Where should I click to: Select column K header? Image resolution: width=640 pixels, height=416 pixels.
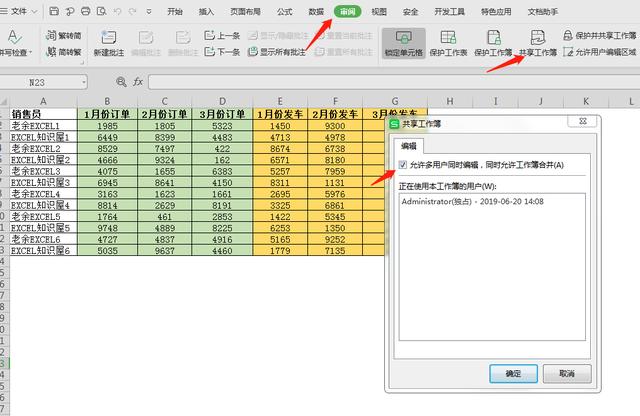(586, 101)
